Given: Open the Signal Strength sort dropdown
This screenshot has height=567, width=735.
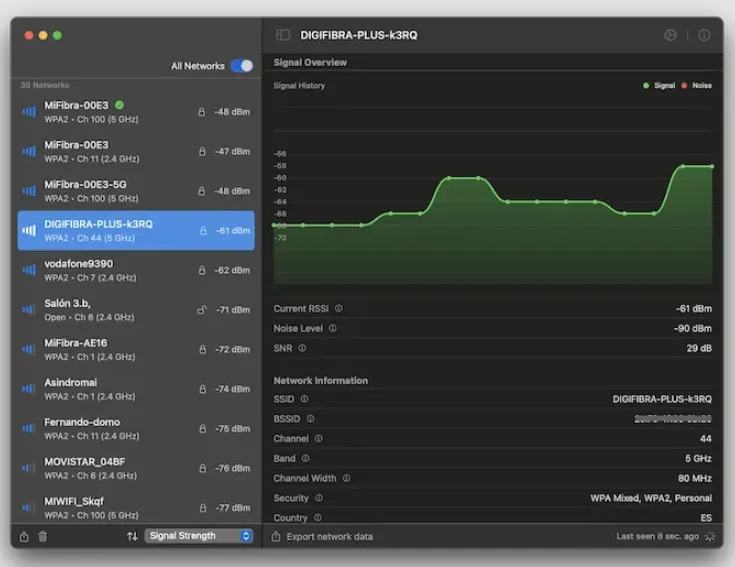Looking at the screenshot, I should [x=199, y=536].
